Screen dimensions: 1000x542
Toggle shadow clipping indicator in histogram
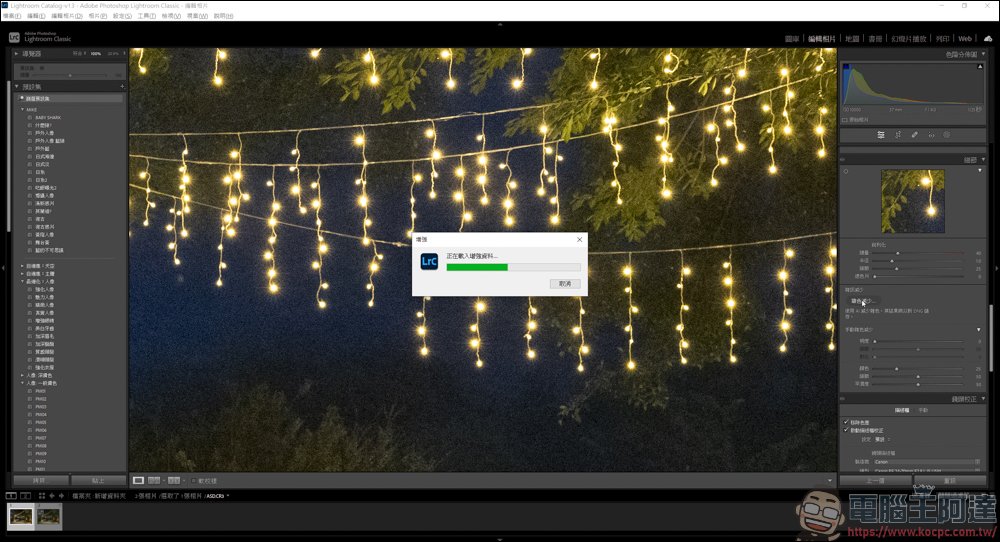(x=846, y=66)
